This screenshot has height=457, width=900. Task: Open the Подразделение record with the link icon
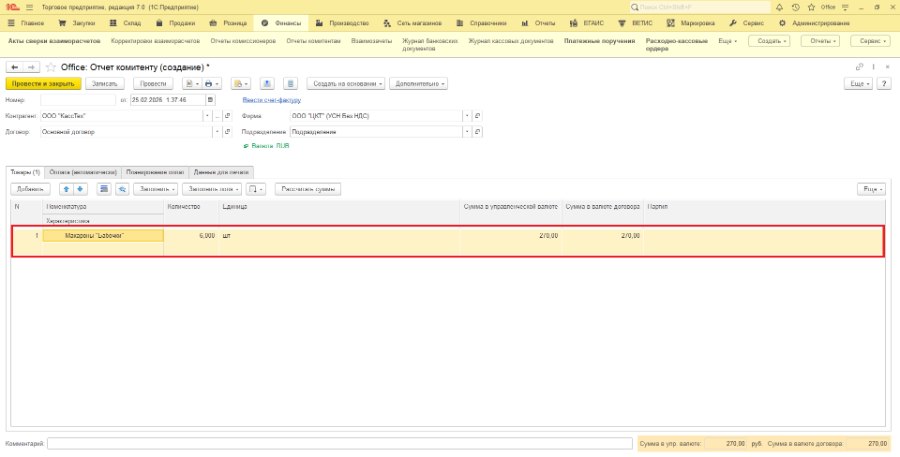[x=478, y=132]
